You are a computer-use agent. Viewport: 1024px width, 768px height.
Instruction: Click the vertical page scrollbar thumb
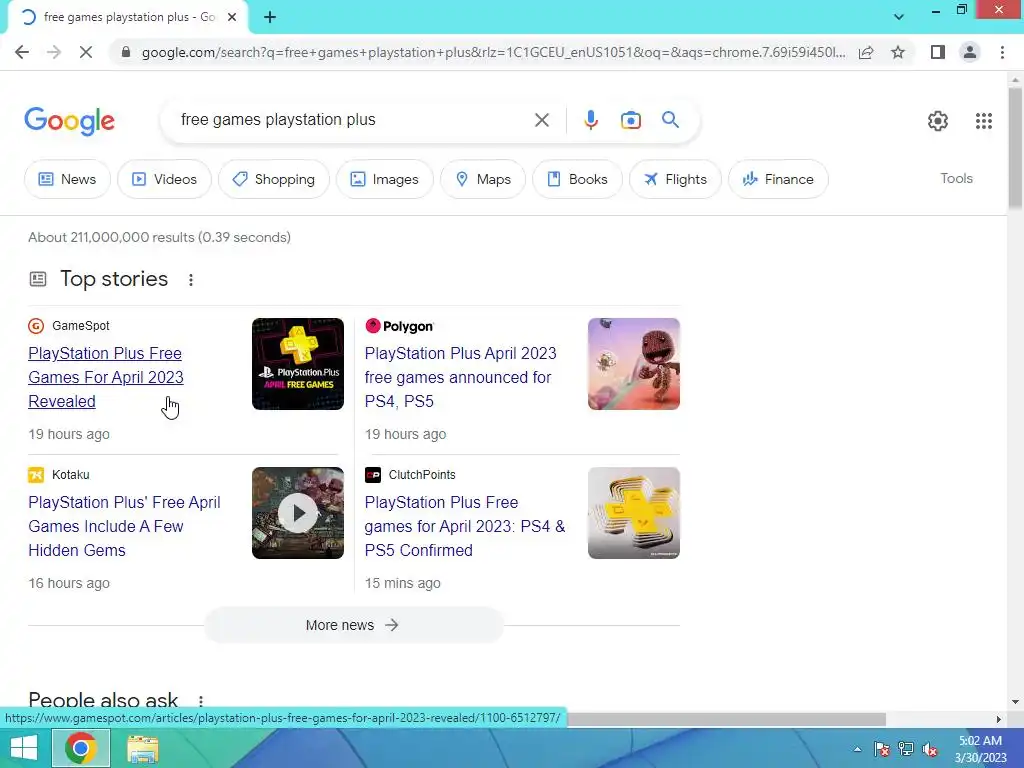tap(1015, 149)
